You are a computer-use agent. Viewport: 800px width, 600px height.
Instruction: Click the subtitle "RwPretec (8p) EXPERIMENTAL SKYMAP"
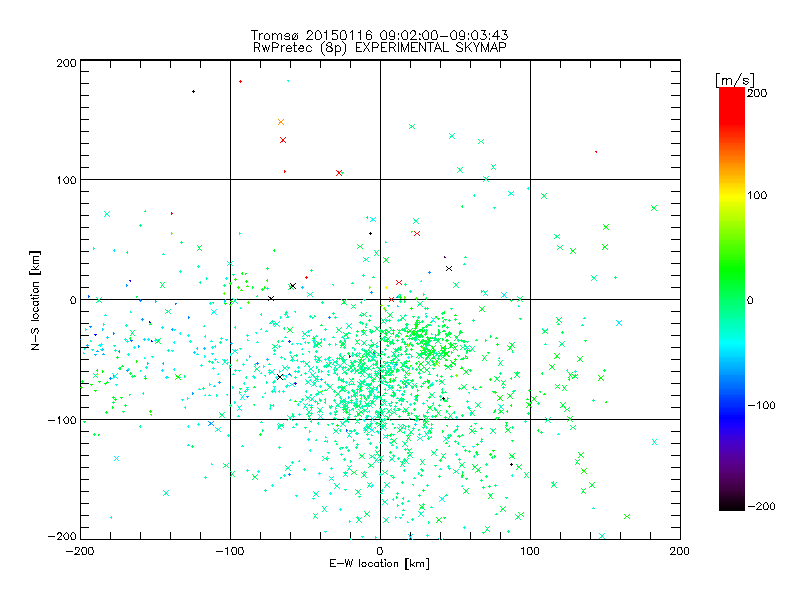pos(379,47)
